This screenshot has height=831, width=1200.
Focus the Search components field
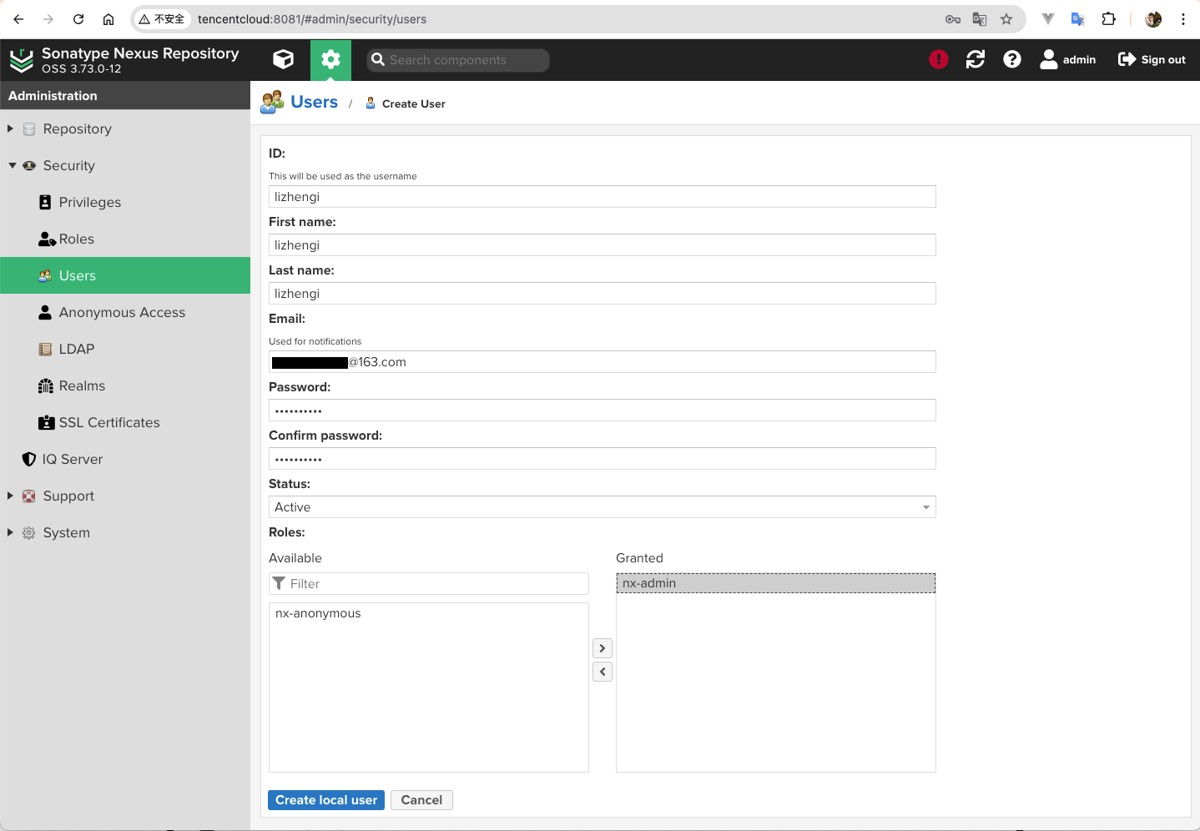[458, 60]
